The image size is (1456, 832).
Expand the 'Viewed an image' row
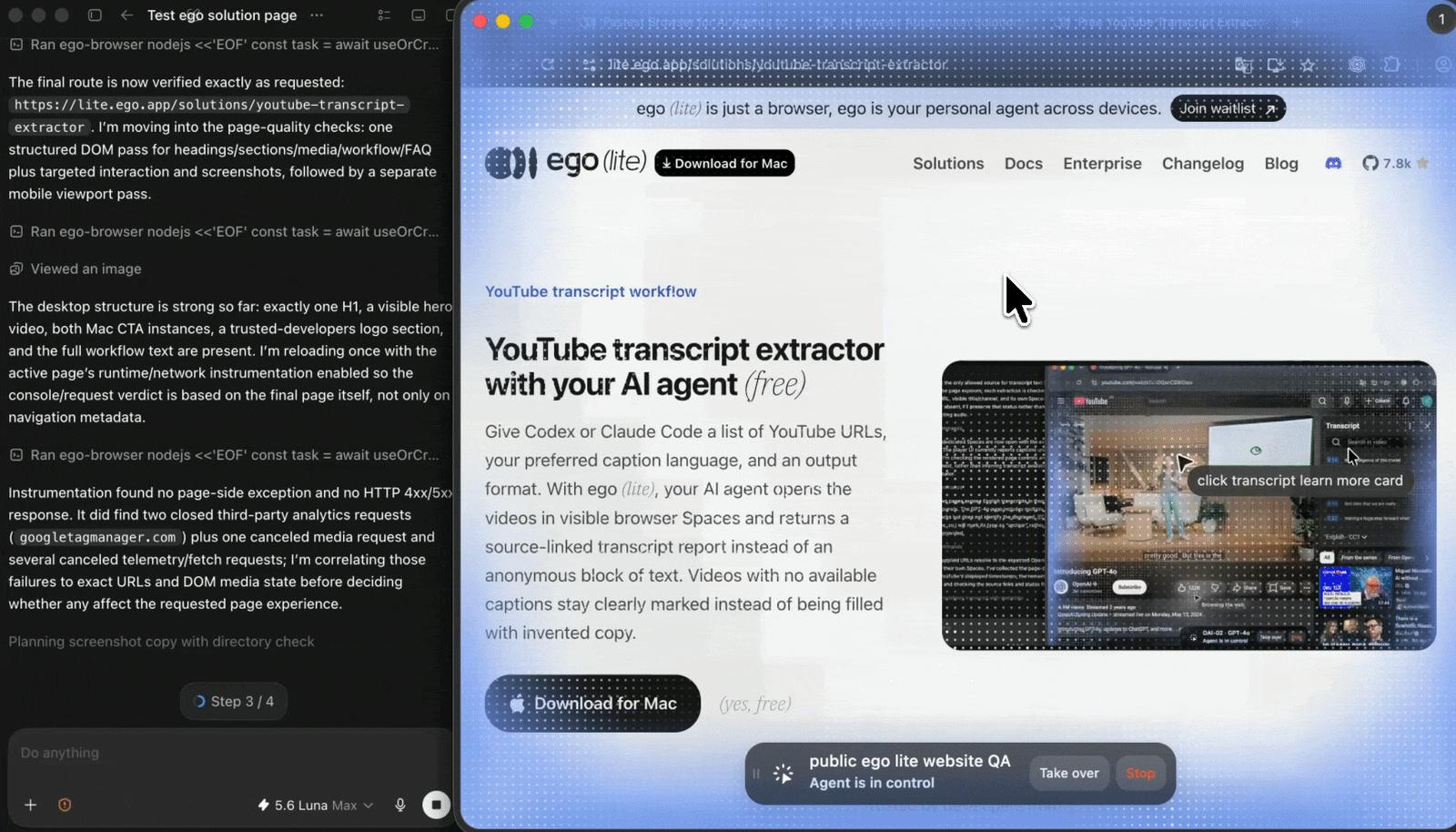click(x=76, y=269)
